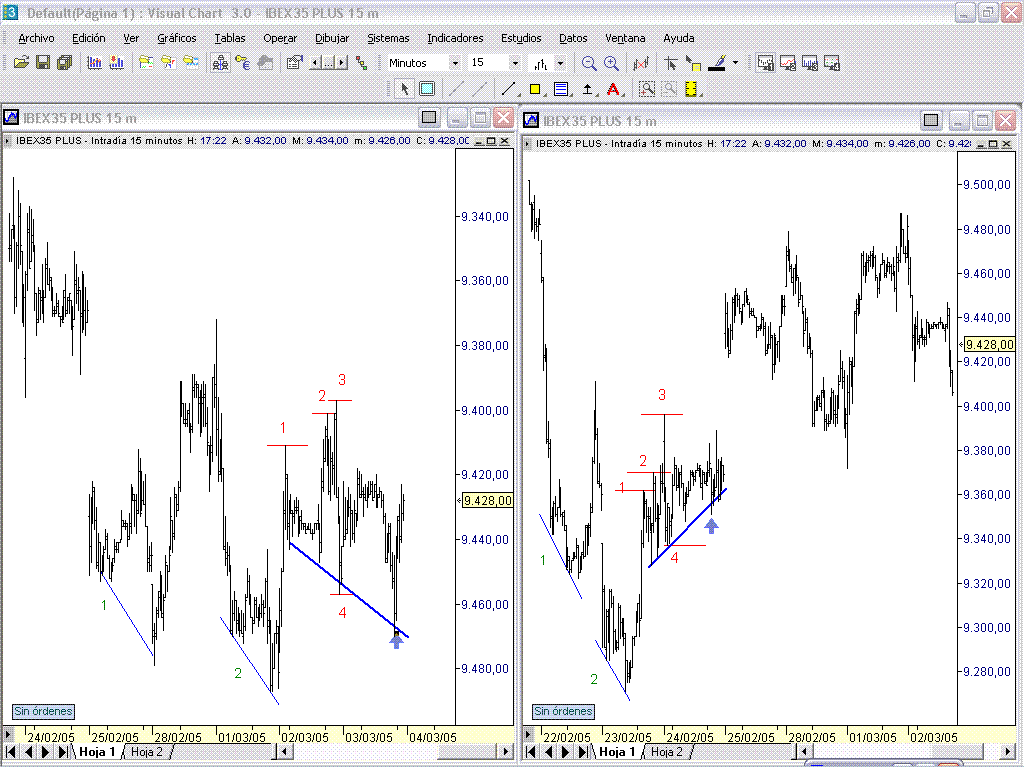This screenshot has height=768, width=1024.
Task: Open the Sistemas menu
Action: [388, 38]
